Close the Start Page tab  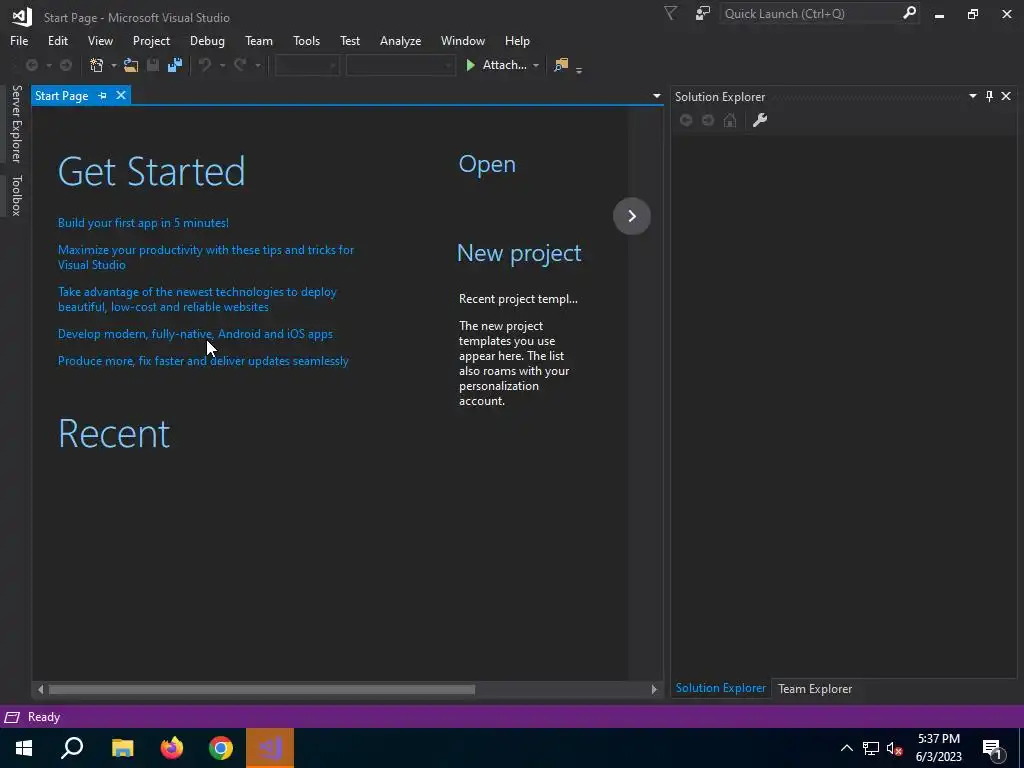point(121,95)
